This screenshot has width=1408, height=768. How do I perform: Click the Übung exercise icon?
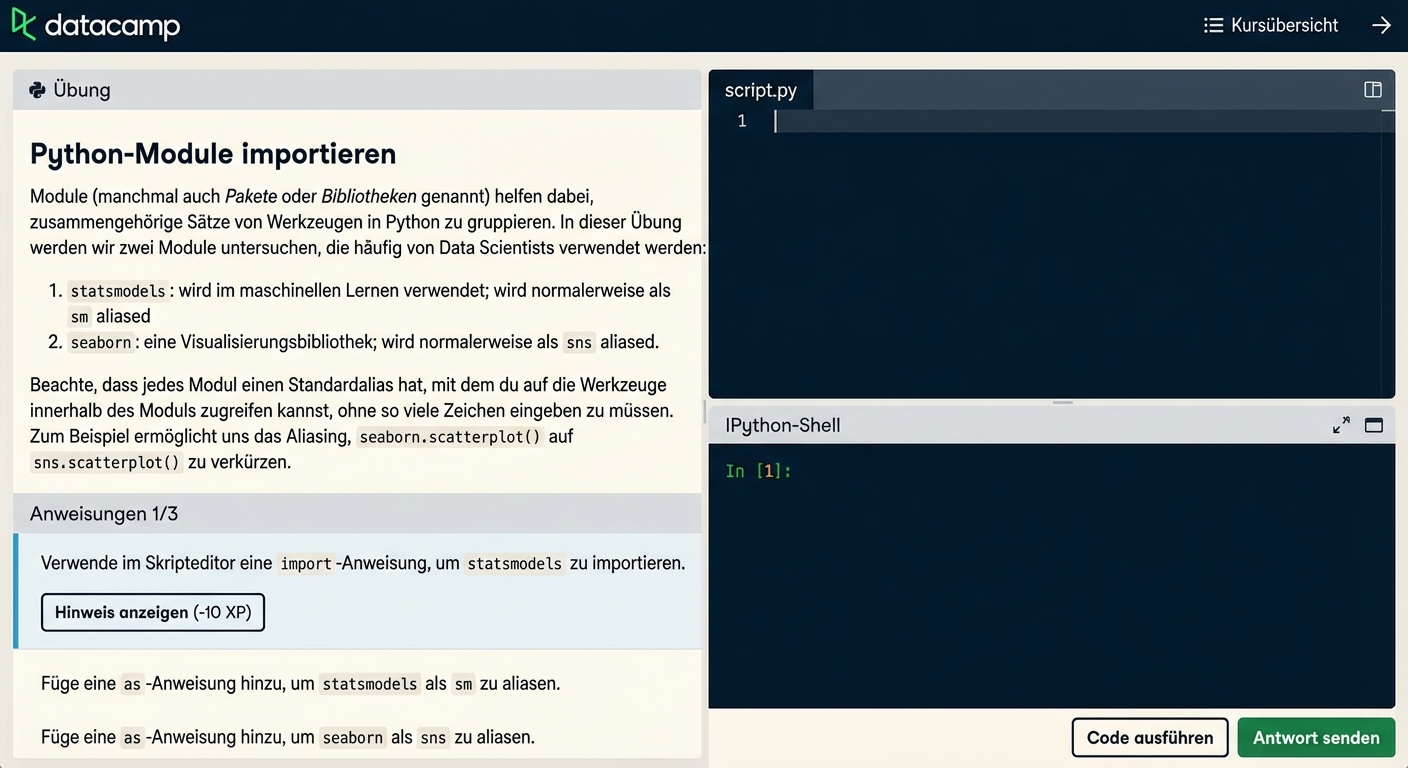coord(37,90)
